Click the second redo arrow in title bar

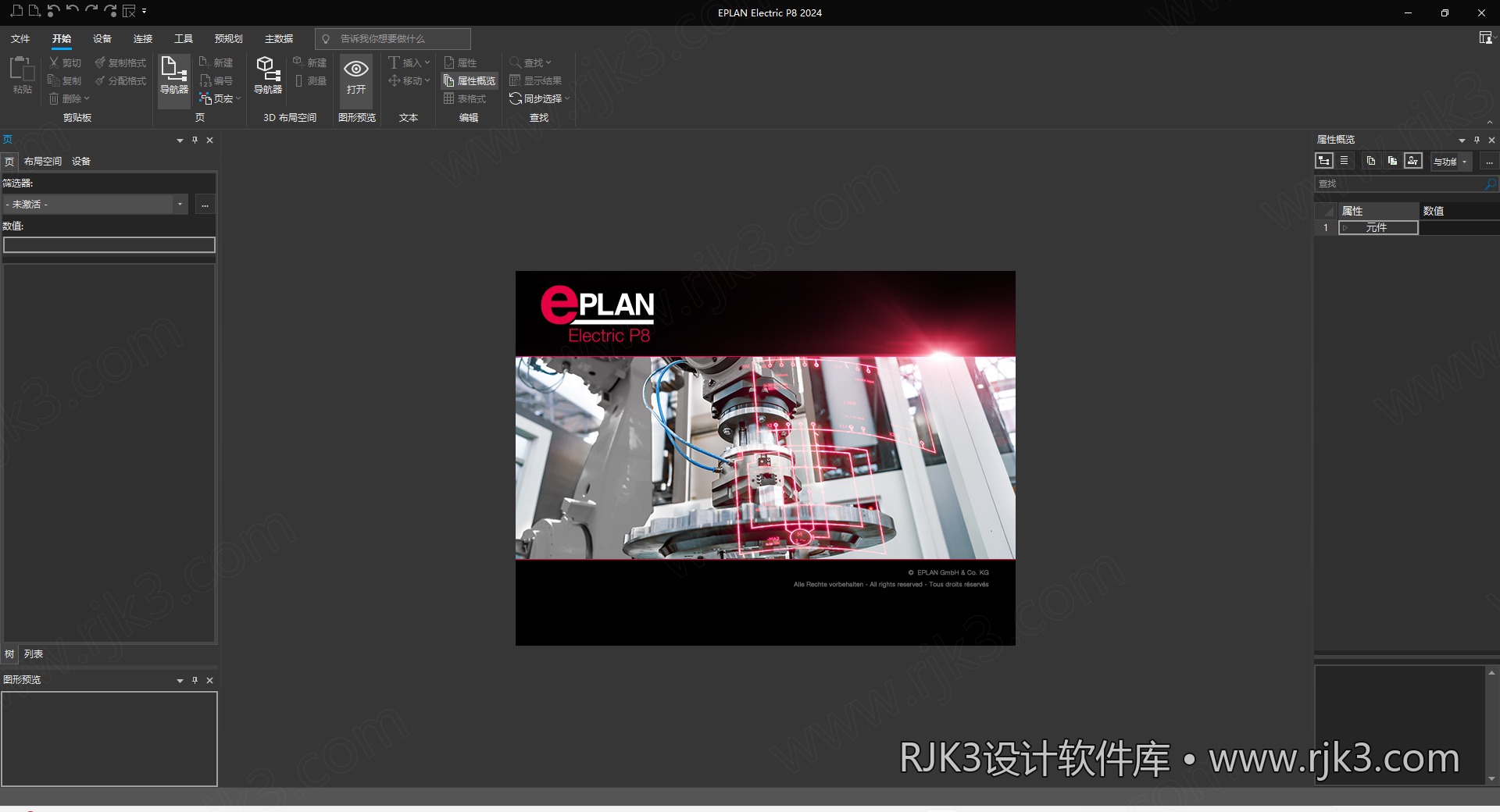coord(110,11)
